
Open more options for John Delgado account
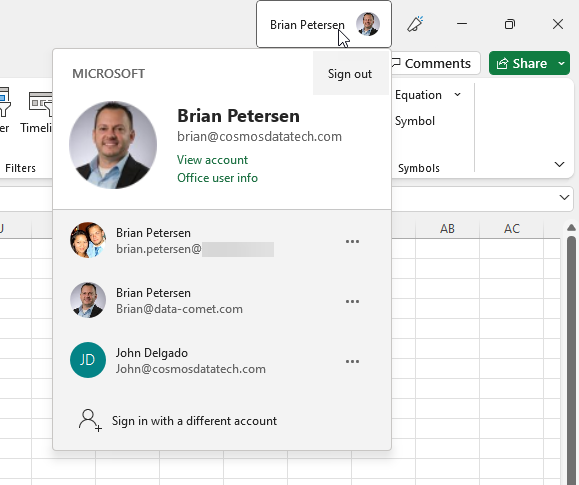tap(352, 361)
